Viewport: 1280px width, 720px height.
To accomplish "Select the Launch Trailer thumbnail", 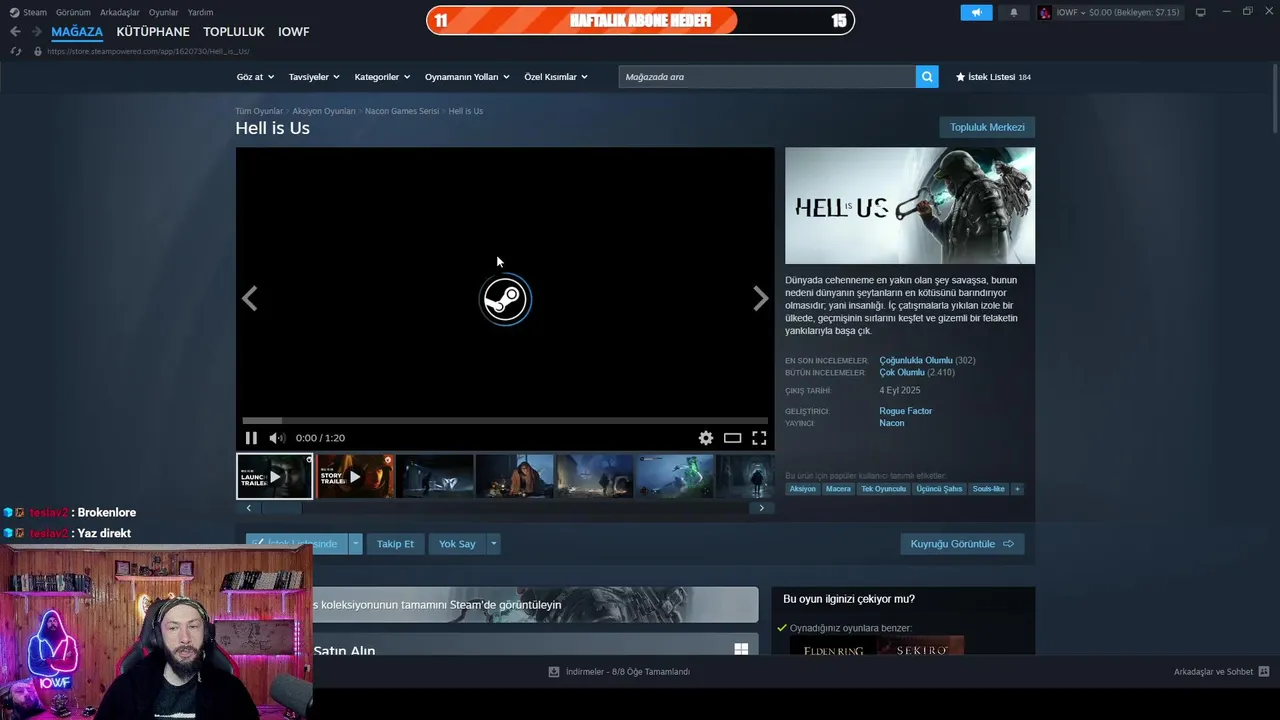I will click(x=275, y=476).
